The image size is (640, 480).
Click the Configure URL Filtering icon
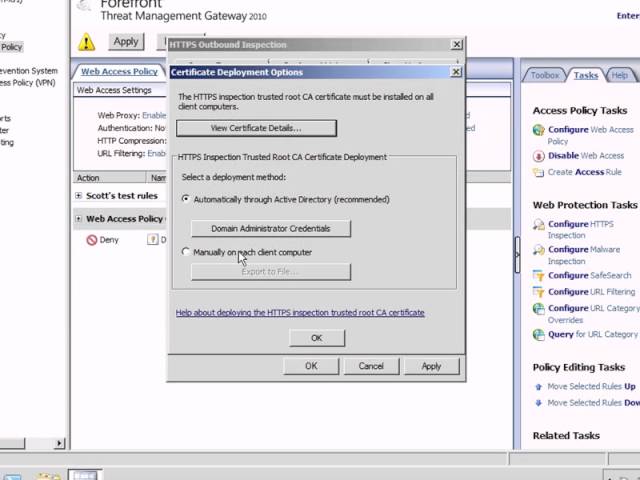coord(538,292)
